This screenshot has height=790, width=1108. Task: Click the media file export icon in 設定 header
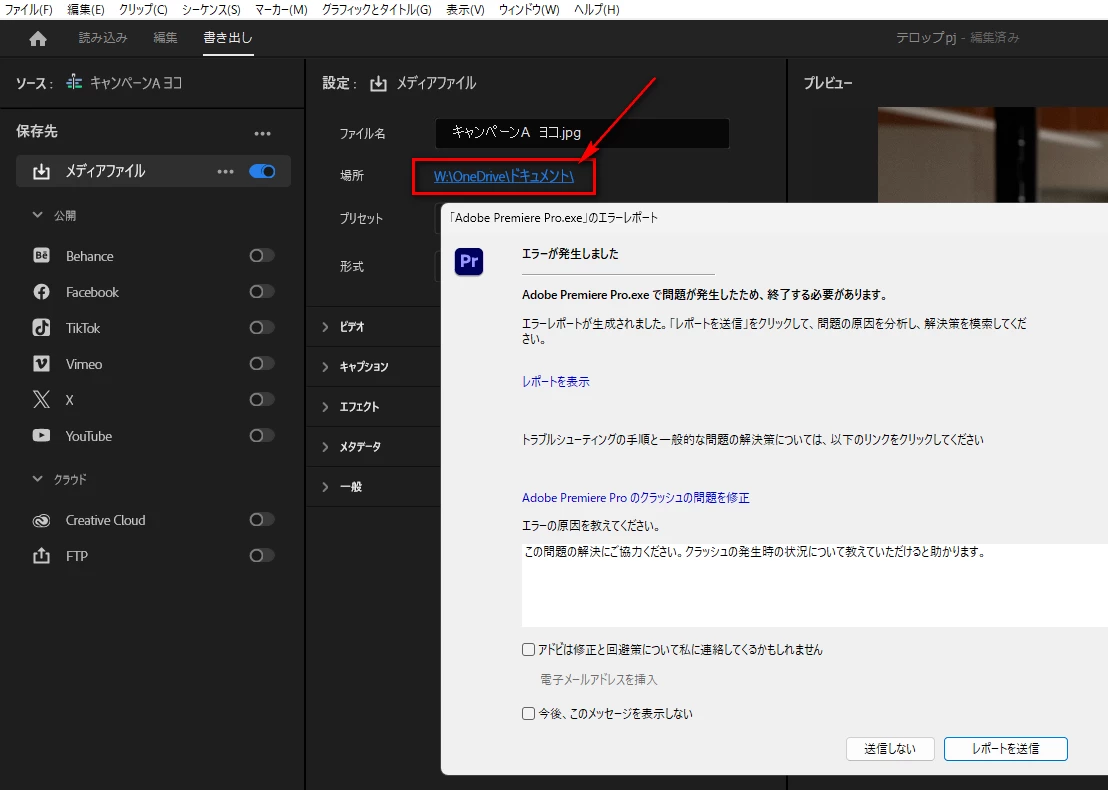pos(379,83)
